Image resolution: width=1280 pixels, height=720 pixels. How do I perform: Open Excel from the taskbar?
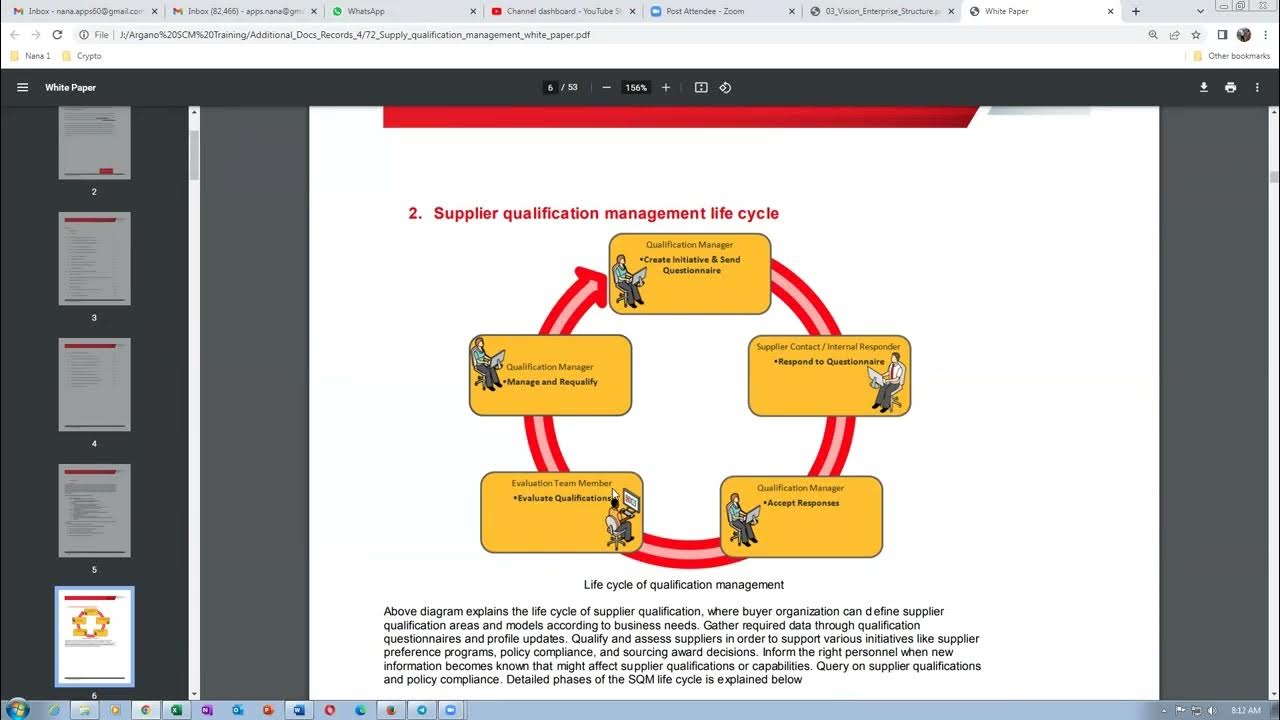point(176,710)
